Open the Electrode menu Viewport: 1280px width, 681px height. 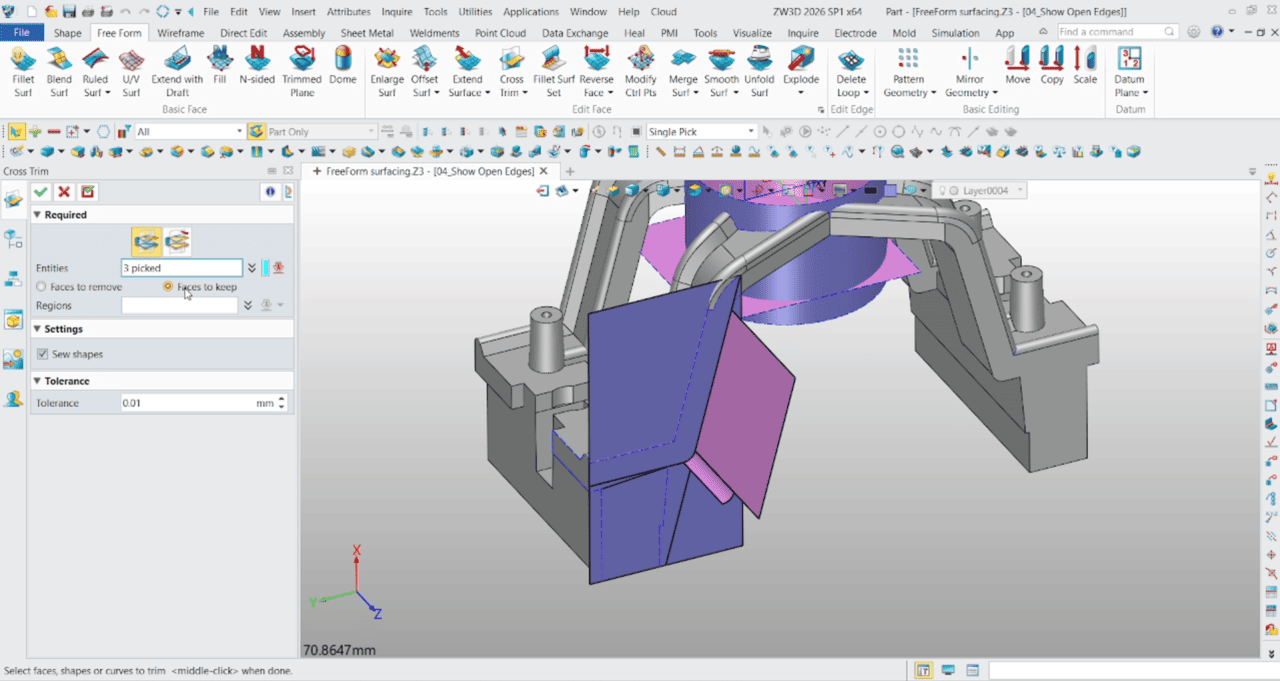855,32
